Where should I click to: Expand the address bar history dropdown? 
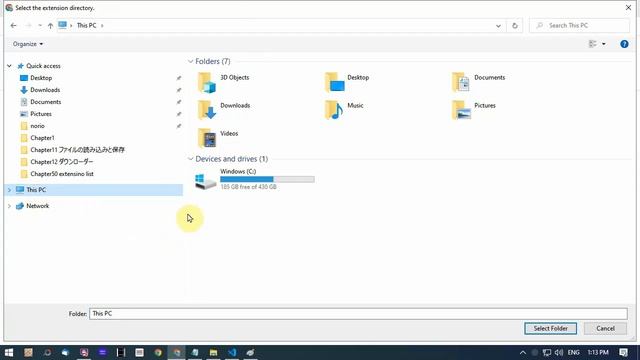(x=498, y=26)
